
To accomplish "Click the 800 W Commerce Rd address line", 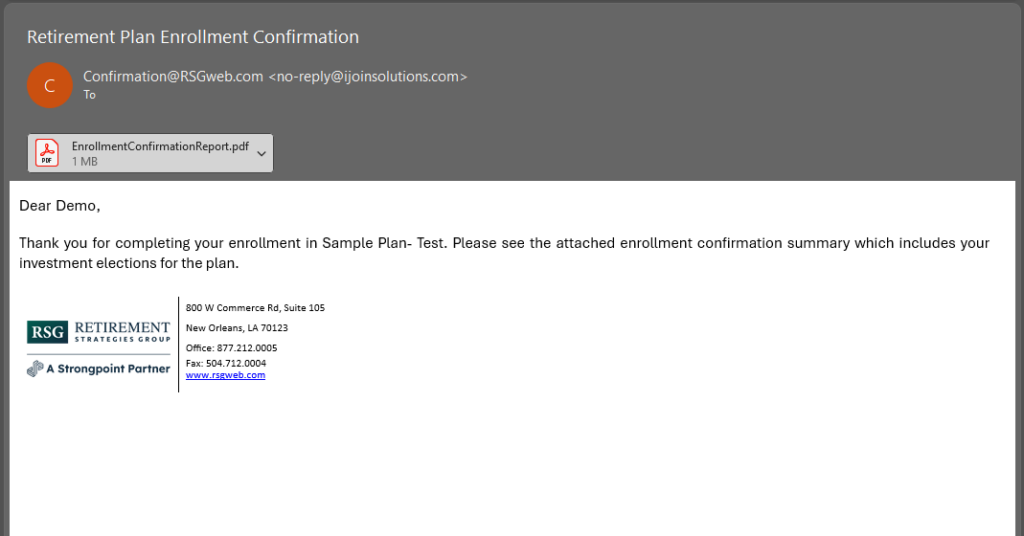I will (255, 308).
